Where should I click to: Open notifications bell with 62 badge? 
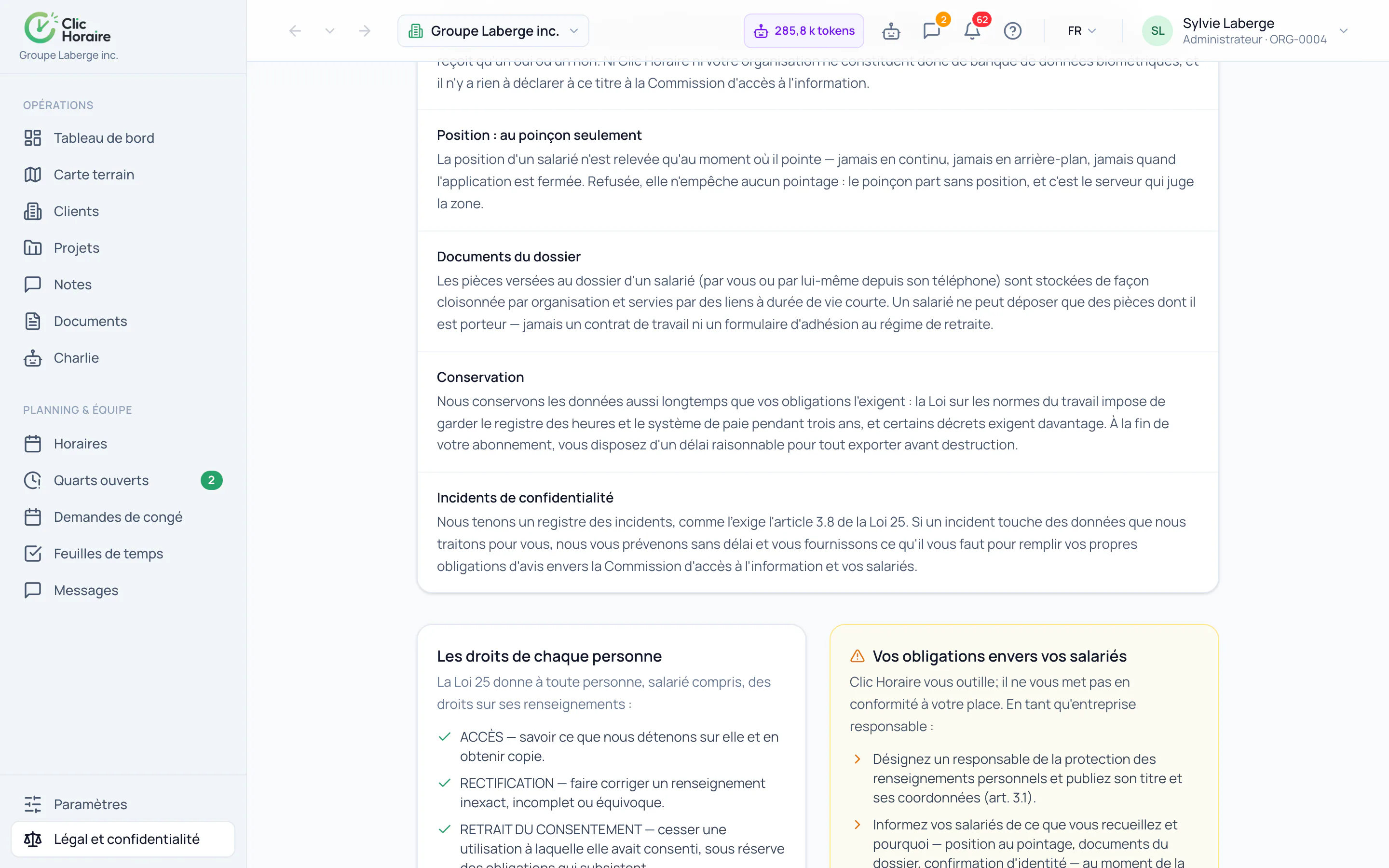tap(972, 31)
